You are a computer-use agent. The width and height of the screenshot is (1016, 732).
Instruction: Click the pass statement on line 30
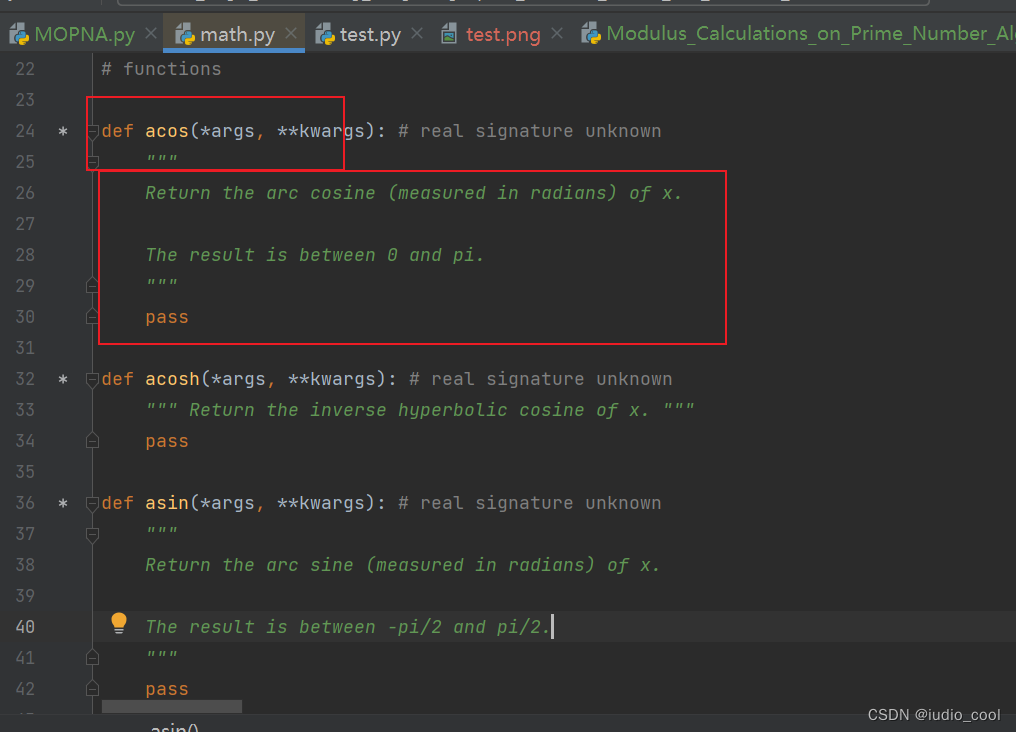(x=167, y=317)
